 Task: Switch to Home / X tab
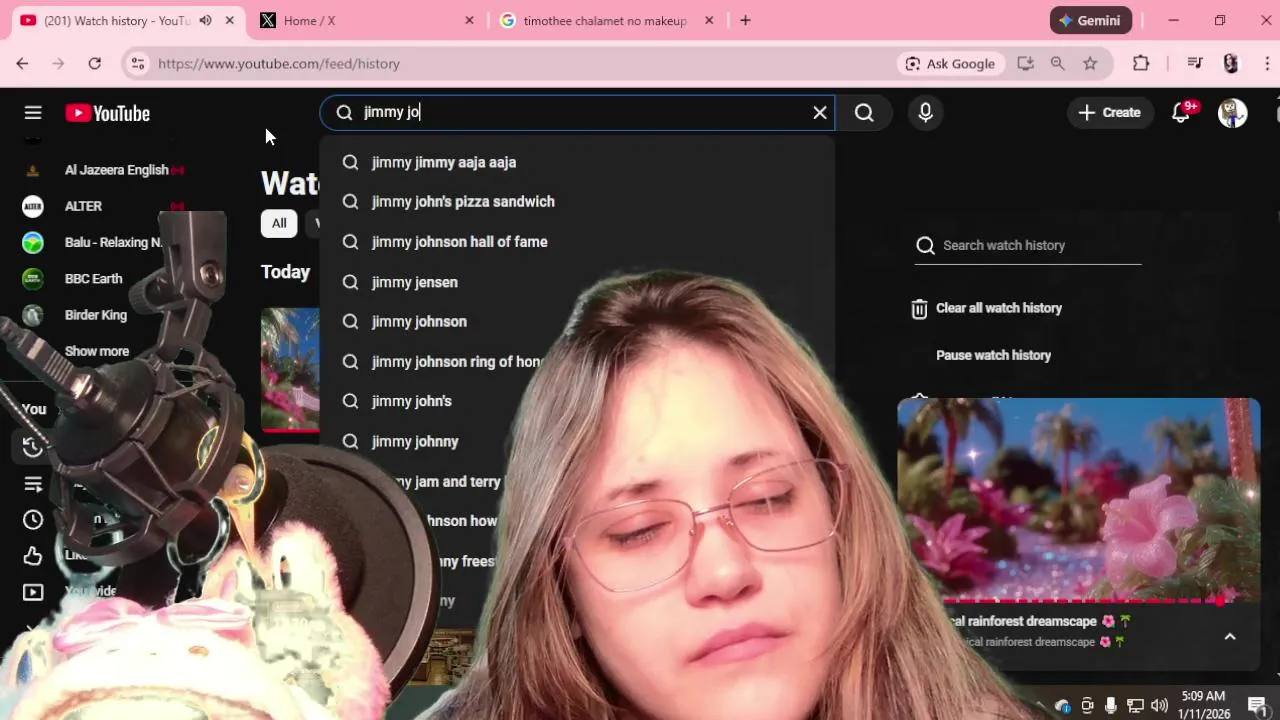point(365,20)
